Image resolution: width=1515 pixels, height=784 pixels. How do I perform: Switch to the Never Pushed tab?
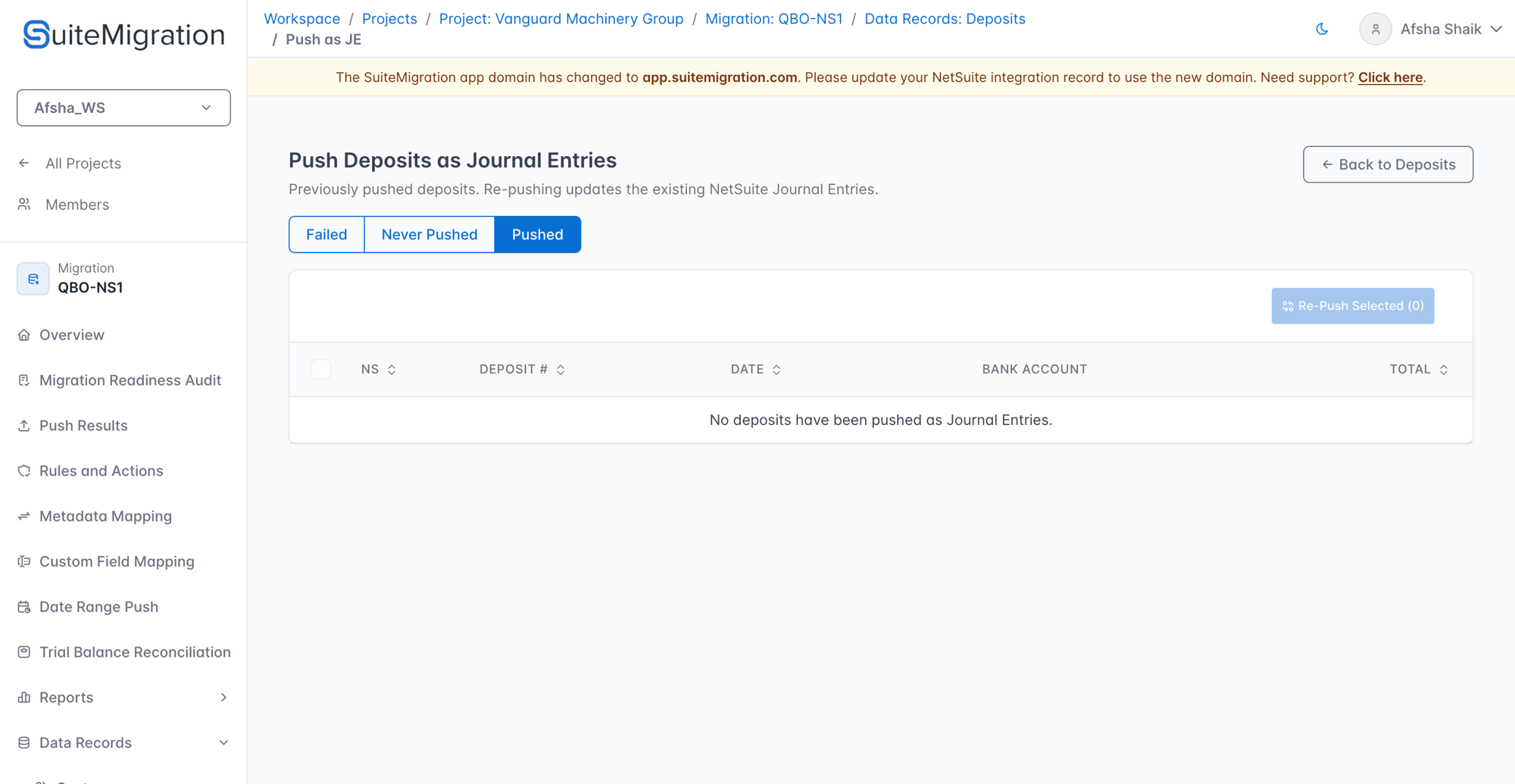(430, 234)
